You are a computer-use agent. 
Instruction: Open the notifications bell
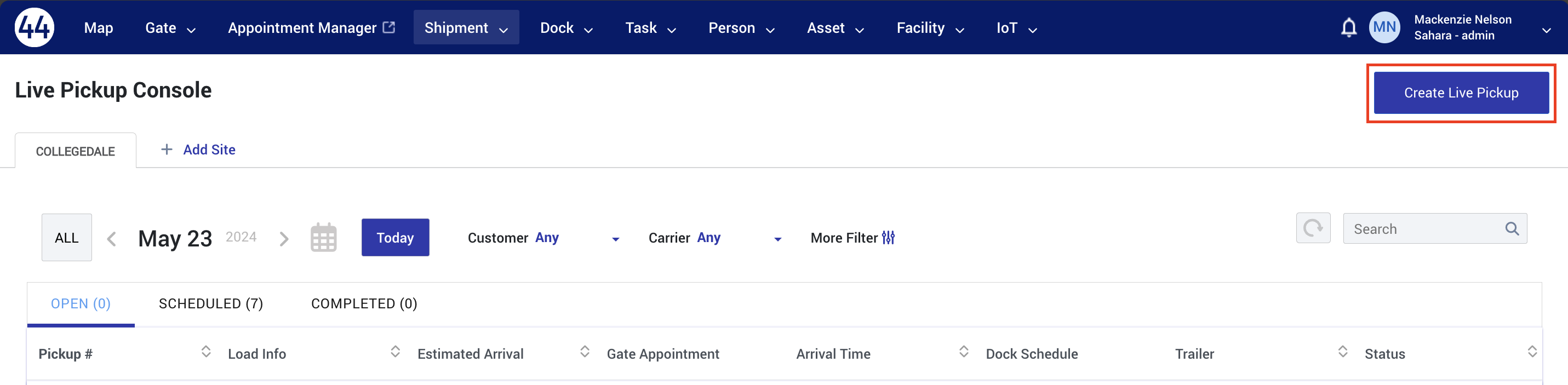1348,28
